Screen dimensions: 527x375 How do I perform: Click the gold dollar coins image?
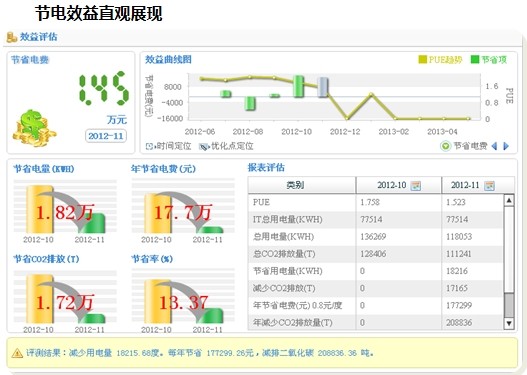(34, 128)
